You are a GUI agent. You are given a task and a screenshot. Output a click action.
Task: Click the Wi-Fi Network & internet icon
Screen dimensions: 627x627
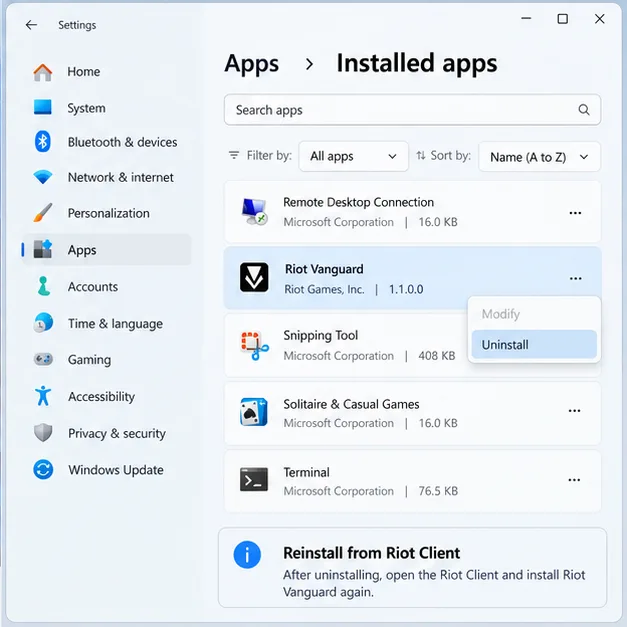tap(43, 177)
